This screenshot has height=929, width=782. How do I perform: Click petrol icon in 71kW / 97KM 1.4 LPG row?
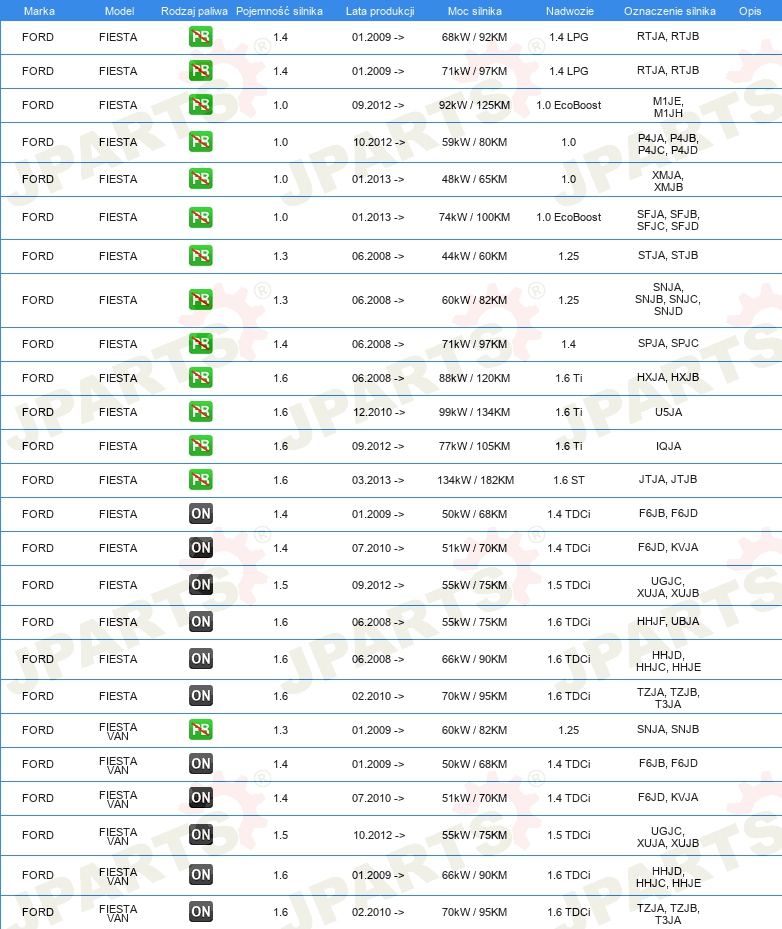point(201,71)
